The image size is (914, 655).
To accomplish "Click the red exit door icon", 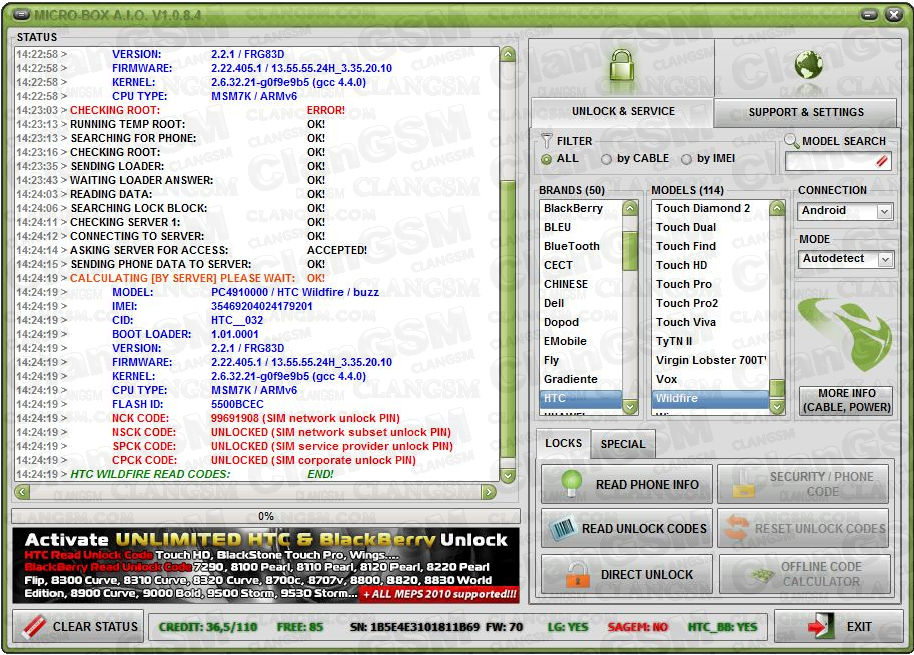I will point(821,626).
